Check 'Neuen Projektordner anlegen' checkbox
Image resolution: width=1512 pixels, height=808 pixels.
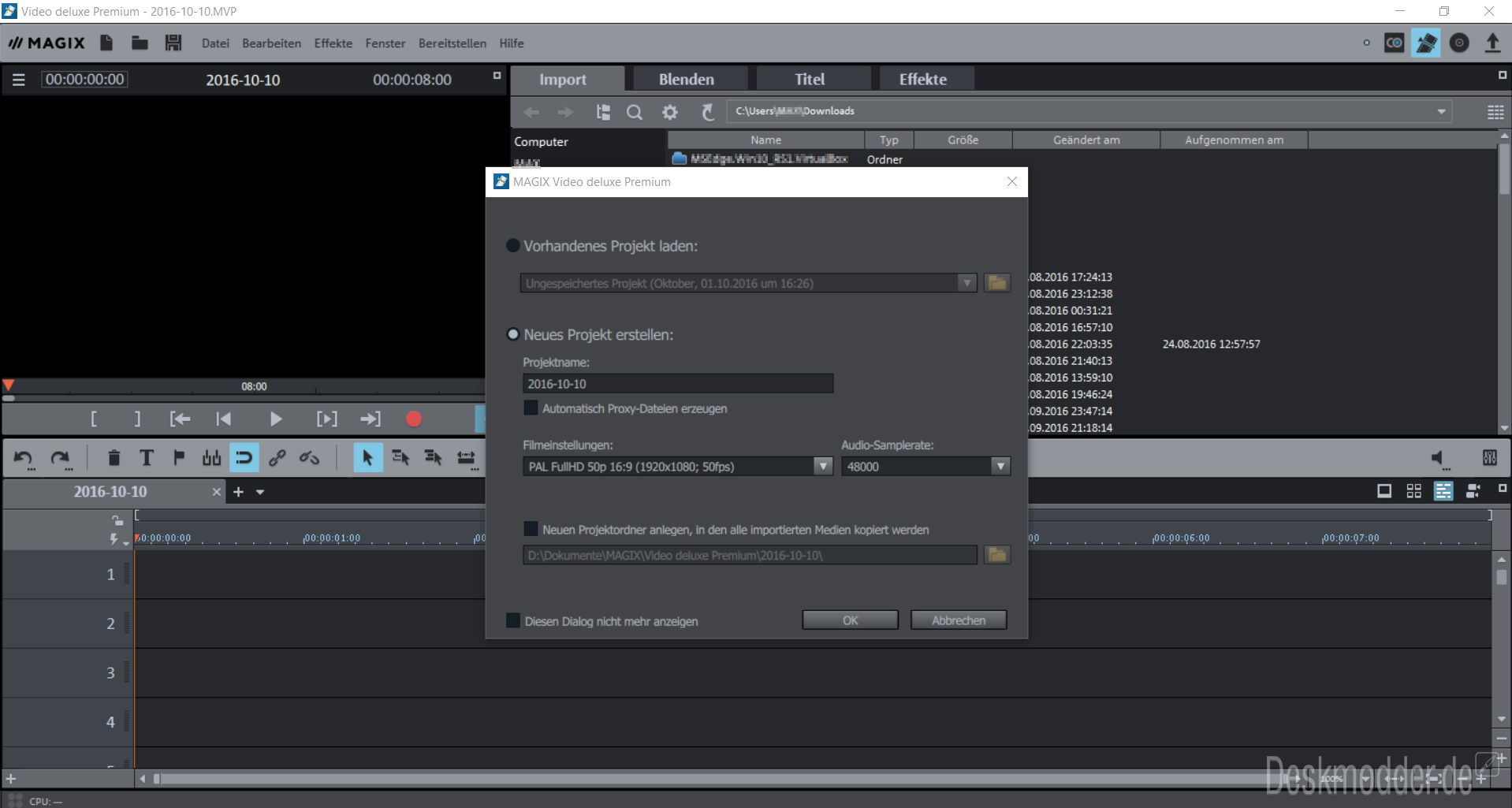coord(531,529)
